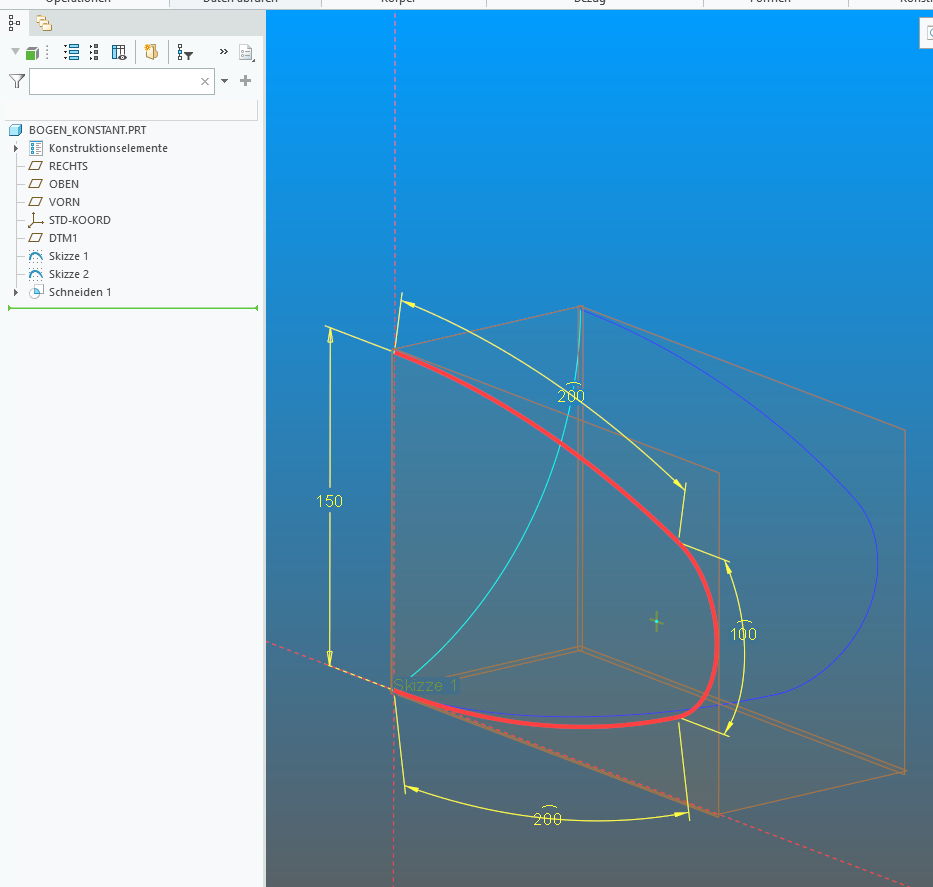
Task: Open the tree columns display icon
Action: [x=119, y=52]
